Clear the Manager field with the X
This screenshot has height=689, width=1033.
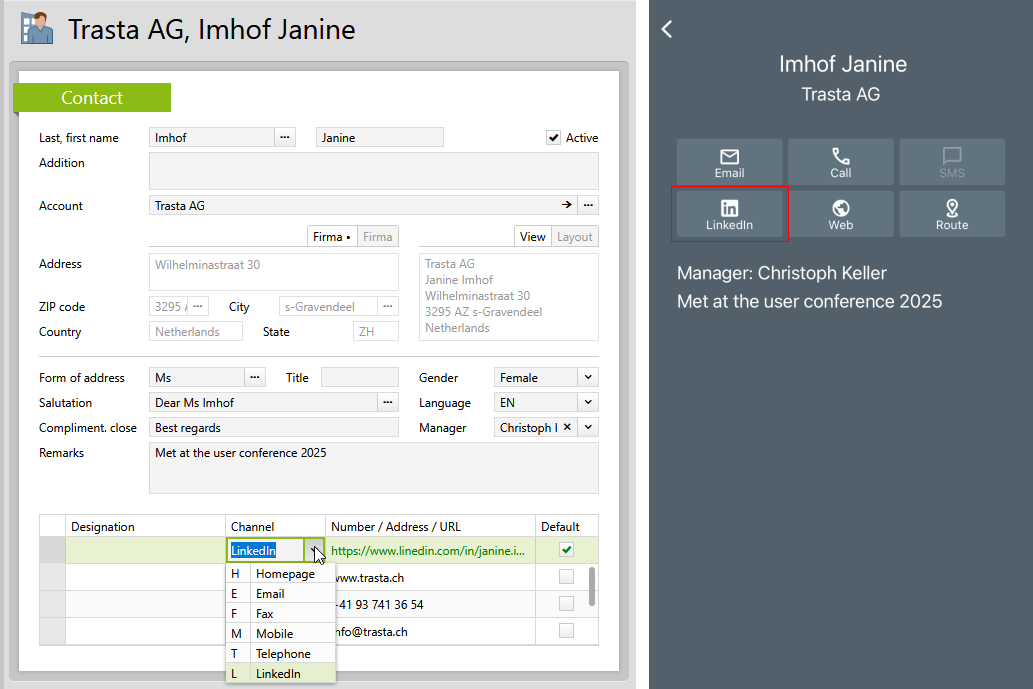point(567,428)
